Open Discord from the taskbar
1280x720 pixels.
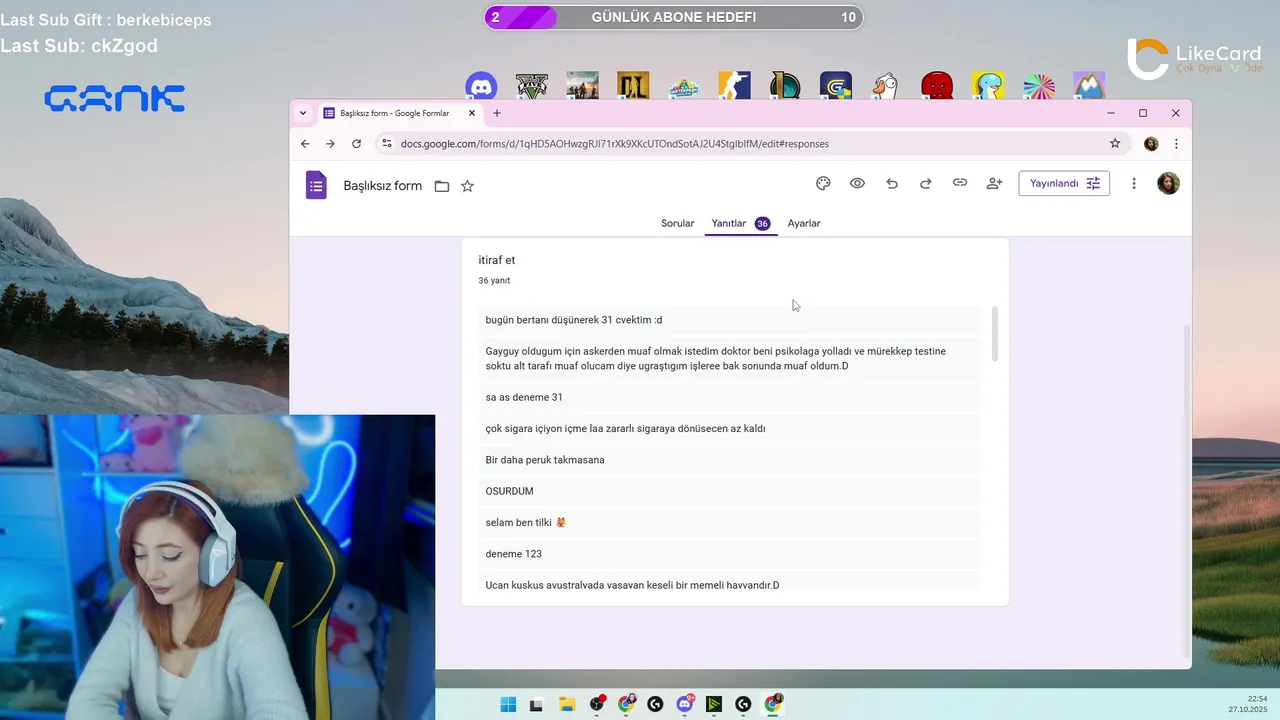click(x=685, y=704)
